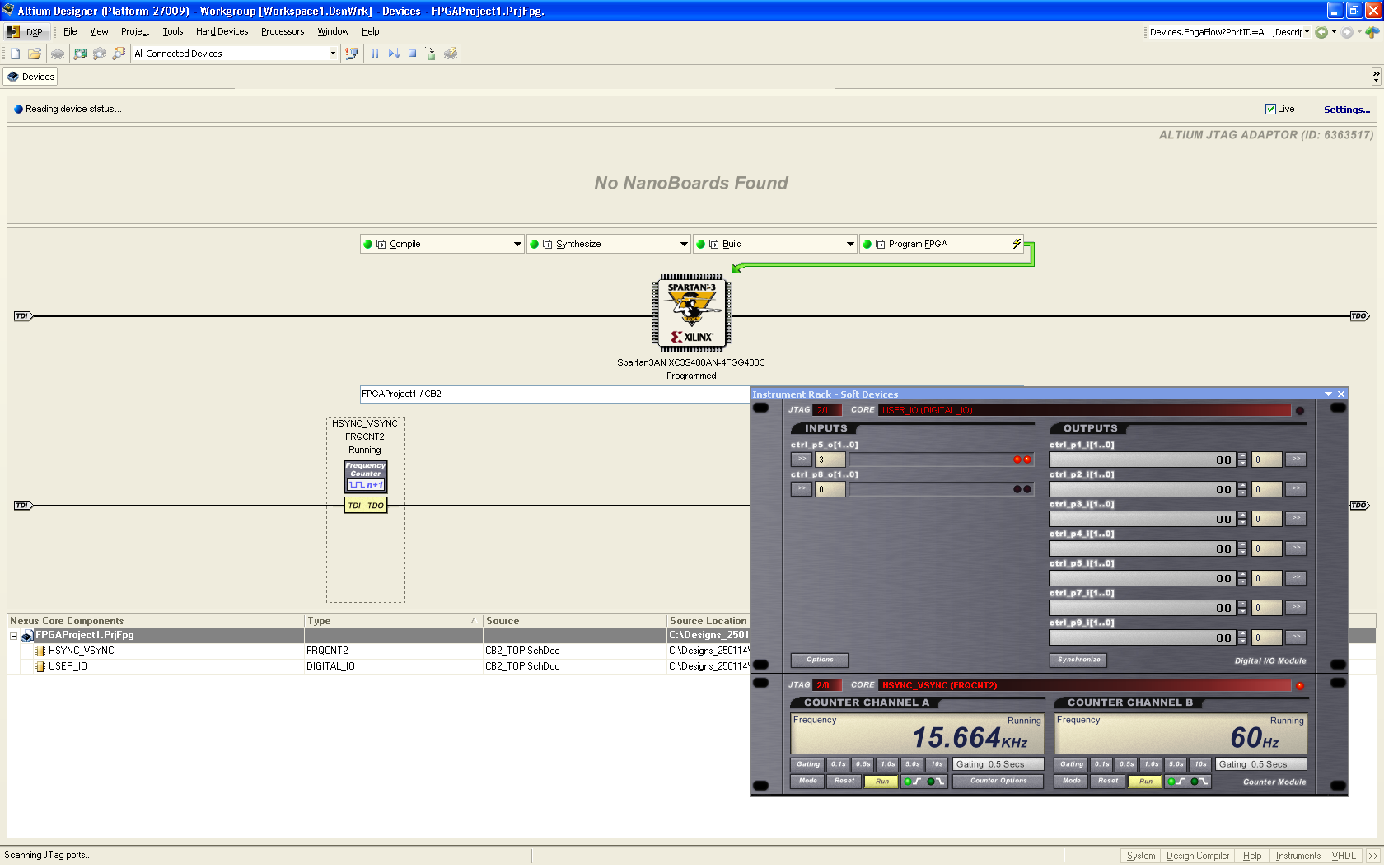Open Compile stage report icon
Screen dimensions: 1384x868
(381, 245)
